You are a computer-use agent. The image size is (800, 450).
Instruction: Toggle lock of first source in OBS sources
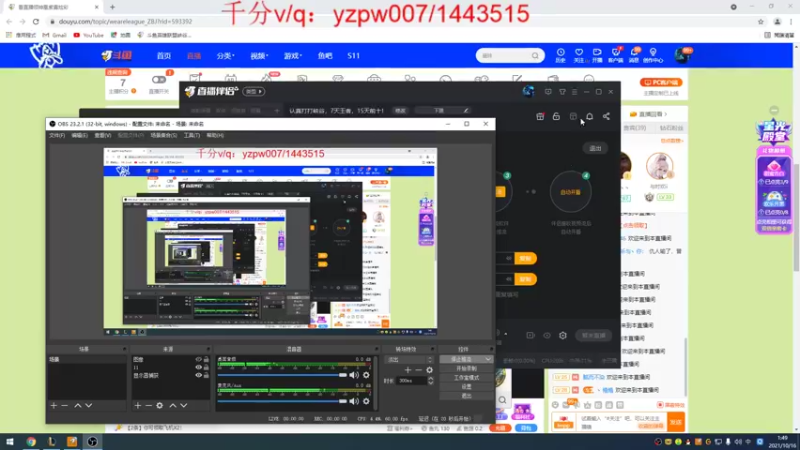coord(206,360)
